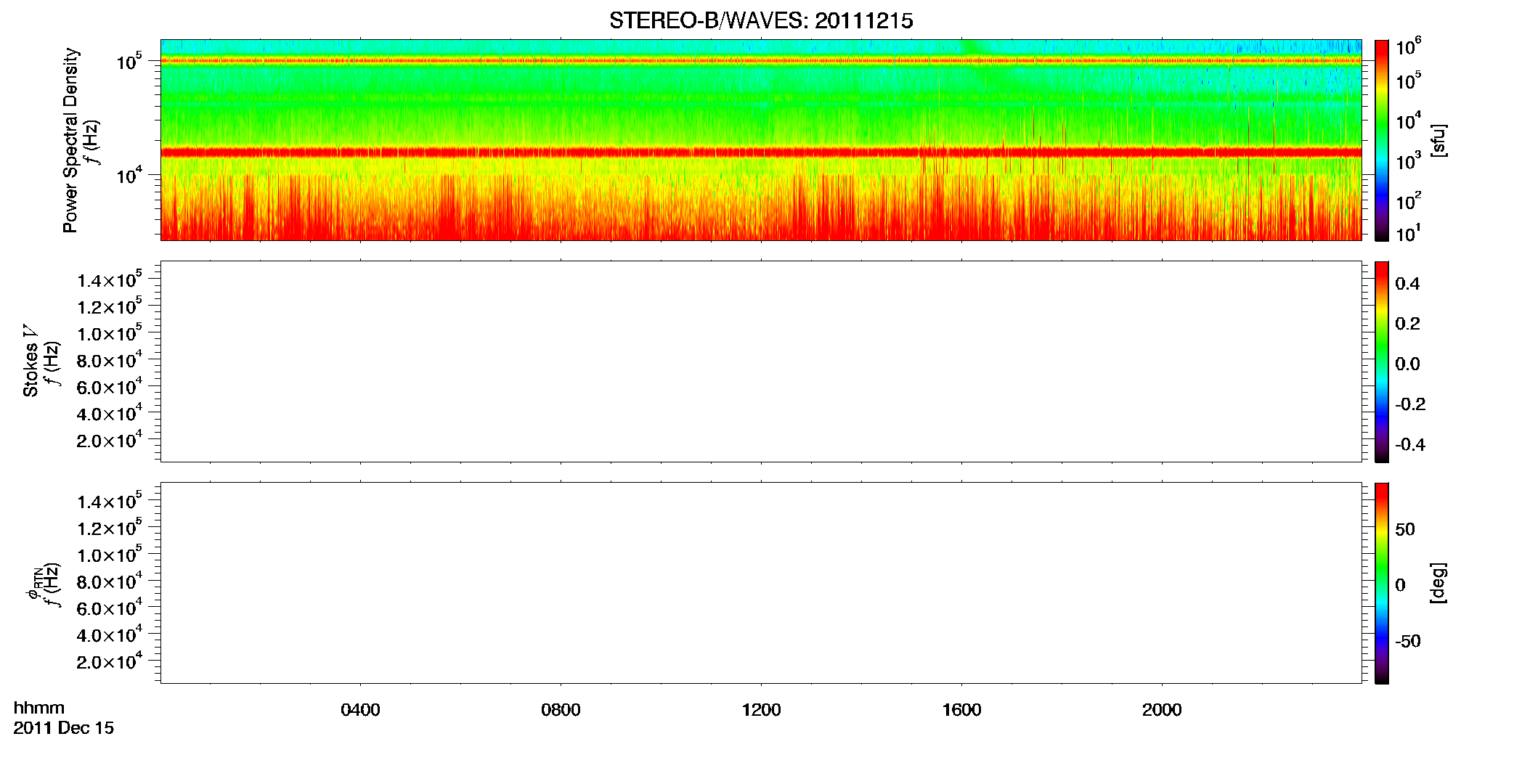Click the 1600 time tick label
This screenshot has width=1522, height=784.
click(x=961, y=710)
